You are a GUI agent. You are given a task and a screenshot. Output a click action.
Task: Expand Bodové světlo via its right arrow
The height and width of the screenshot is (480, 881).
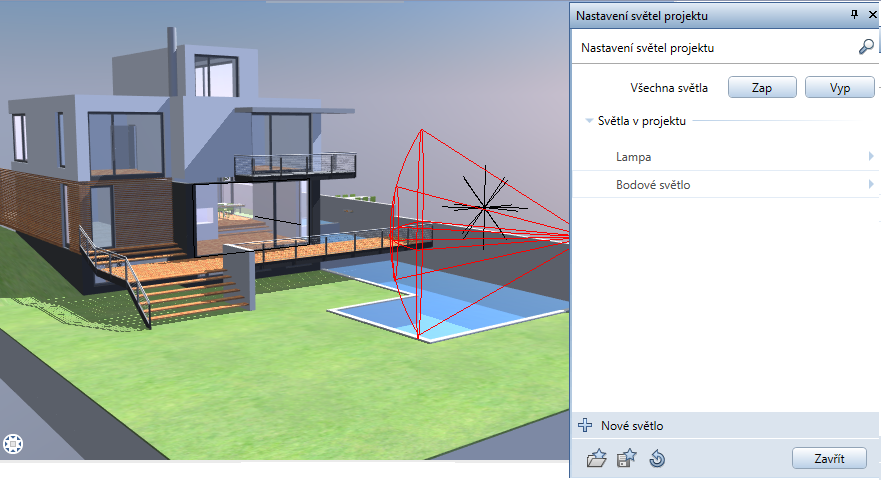coord(871,185)
